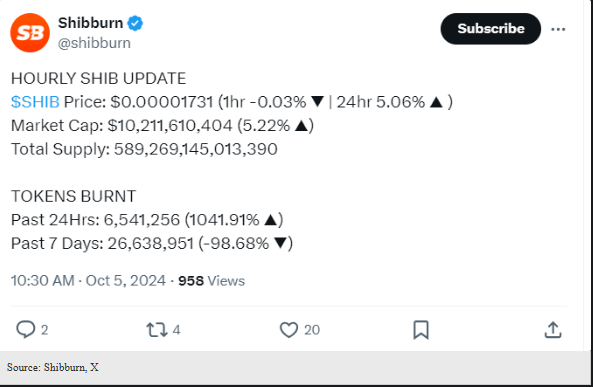Click the repost count number 4
The width and height of the screenshot is (593, 387).
[x=176, y=330]
